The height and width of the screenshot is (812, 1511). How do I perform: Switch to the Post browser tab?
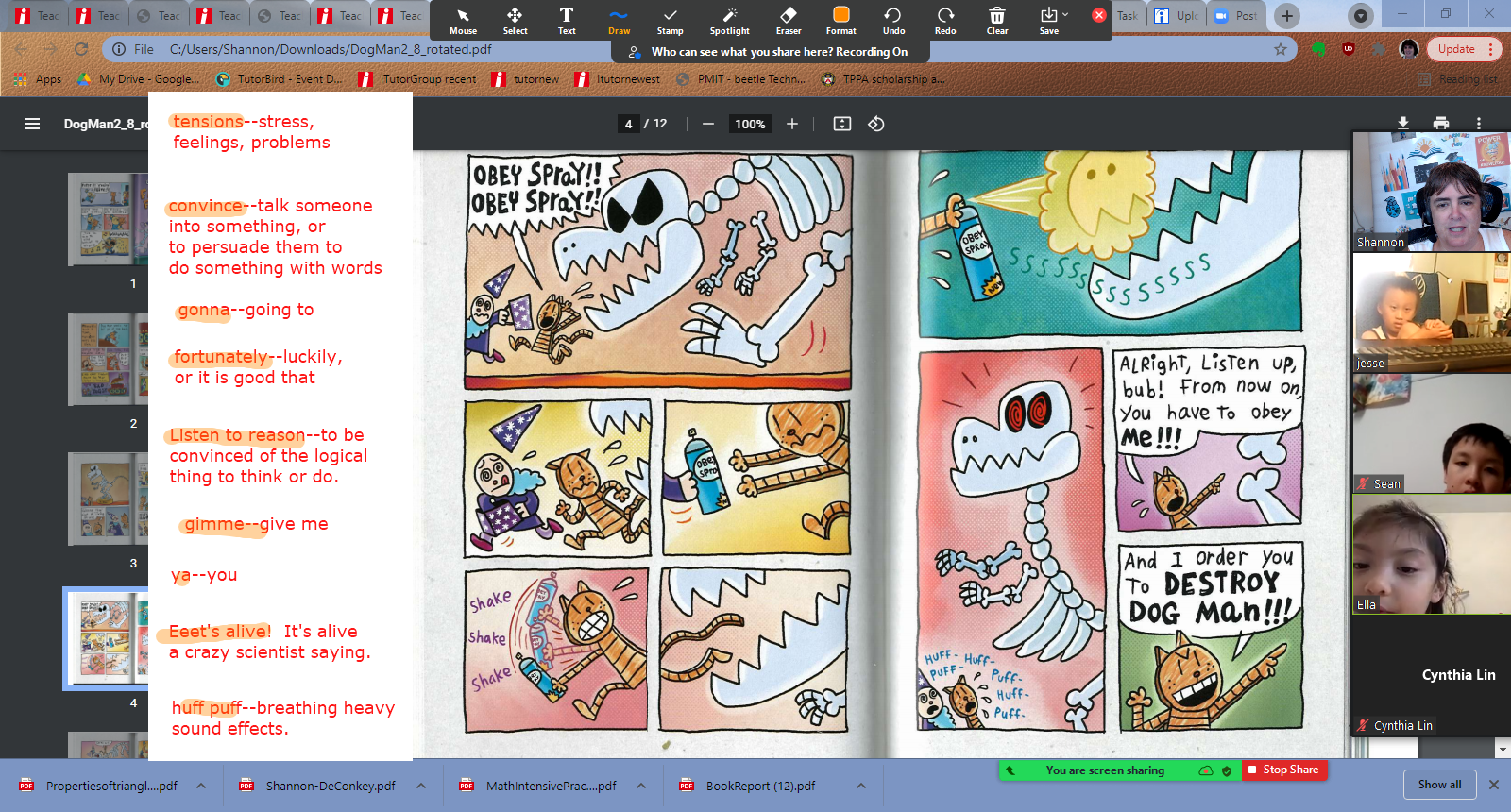(x=1236, y=15)
